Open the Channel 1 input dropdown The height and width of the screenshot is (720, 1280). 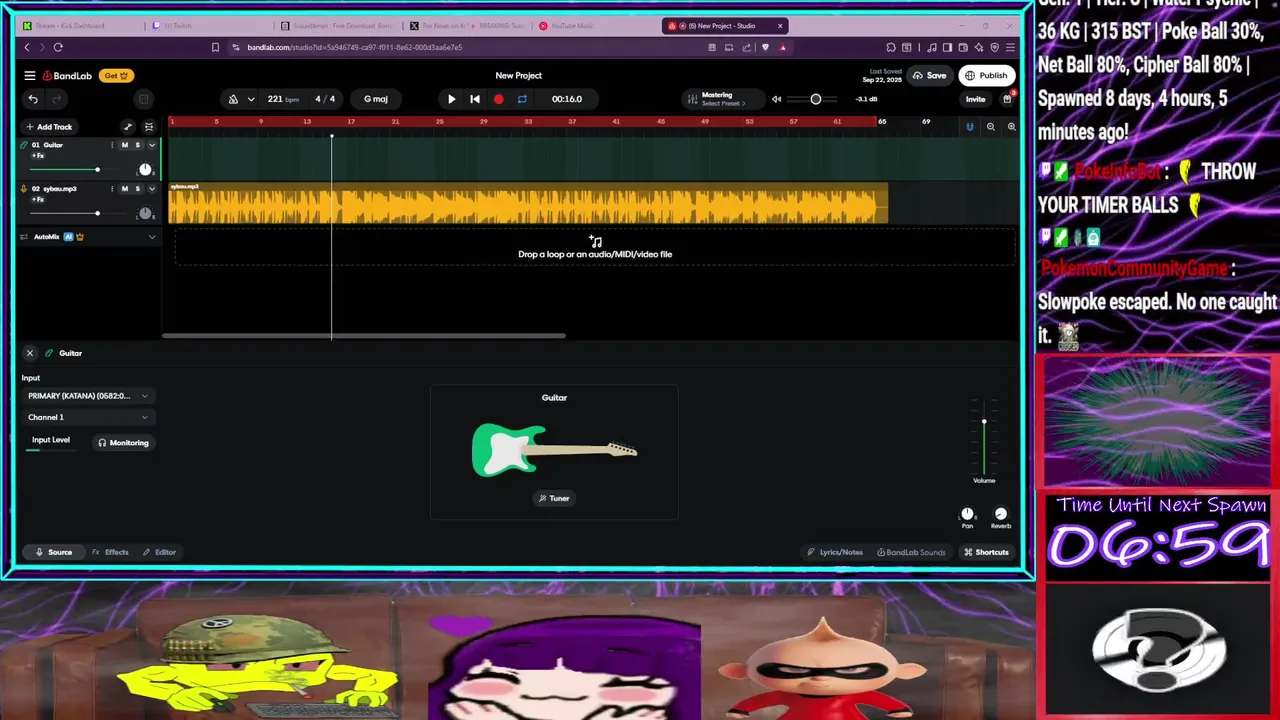(88, 417)
